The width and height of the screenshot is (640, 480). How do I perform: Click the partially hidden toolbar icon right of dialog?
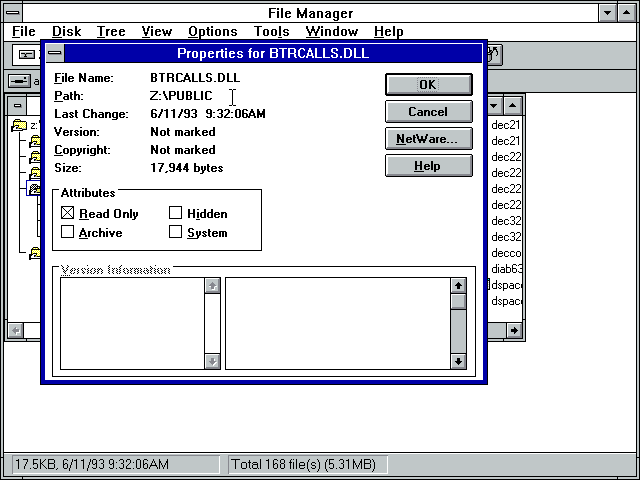[x=495, y=54]
